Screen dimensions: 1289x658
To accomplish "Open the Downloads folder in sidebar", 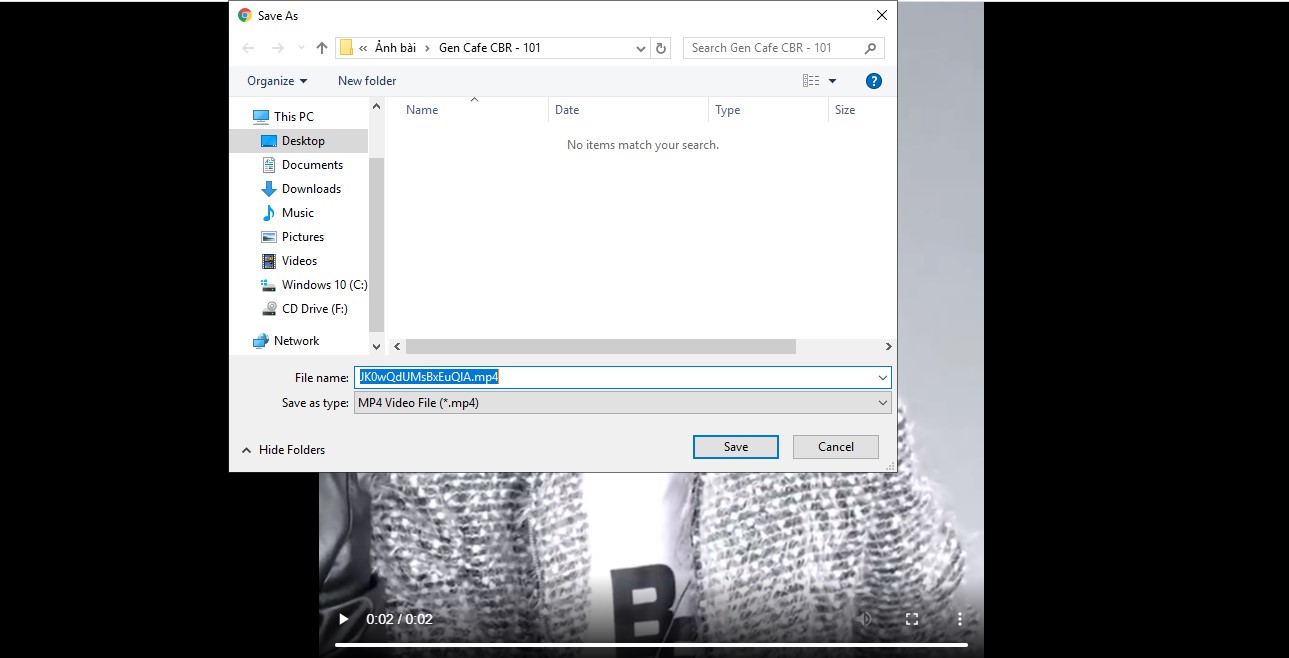I will point(310,188).
